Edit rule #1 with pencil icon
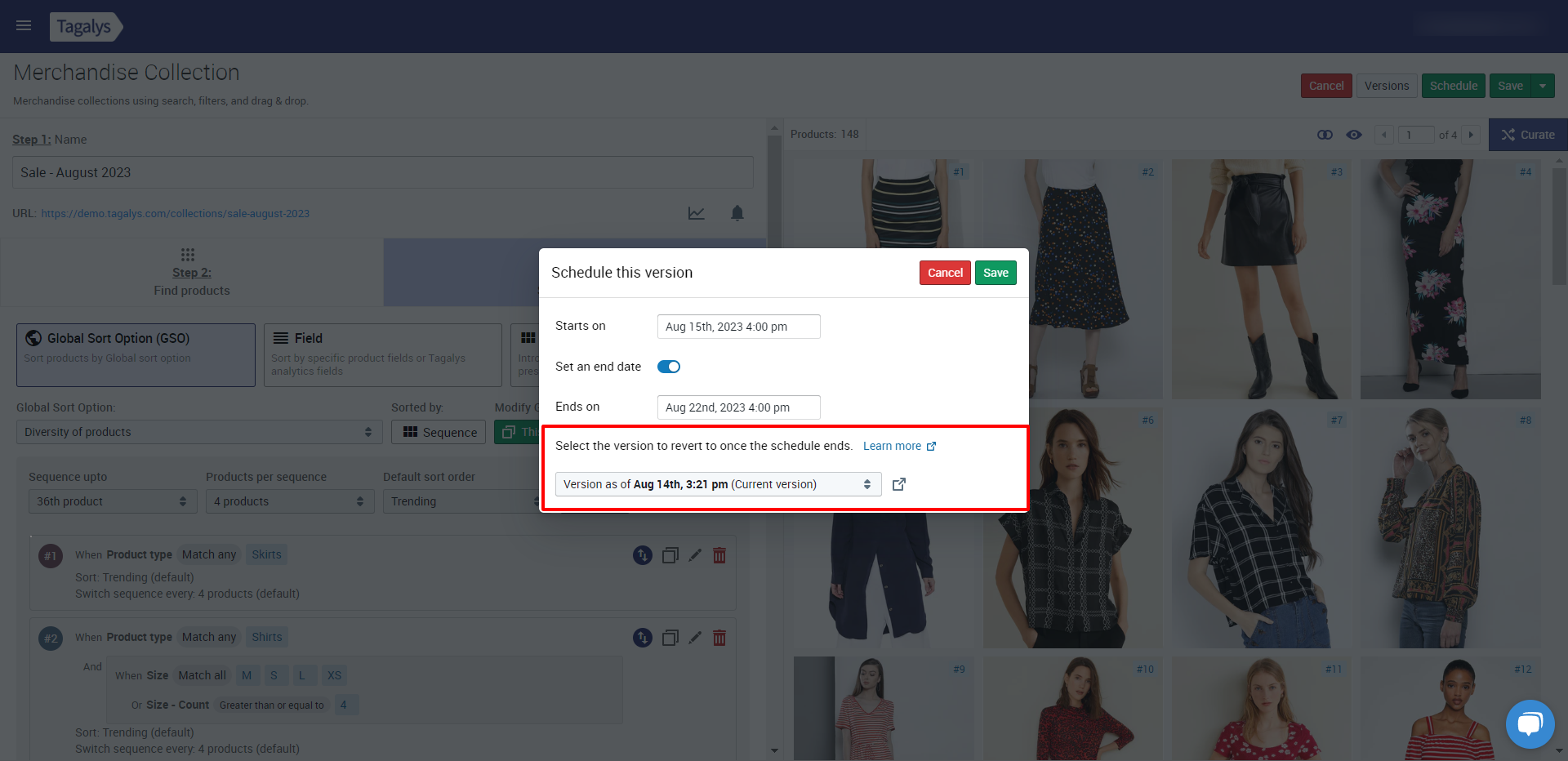This screenshot has width=1568, height=761. (695, 555)
